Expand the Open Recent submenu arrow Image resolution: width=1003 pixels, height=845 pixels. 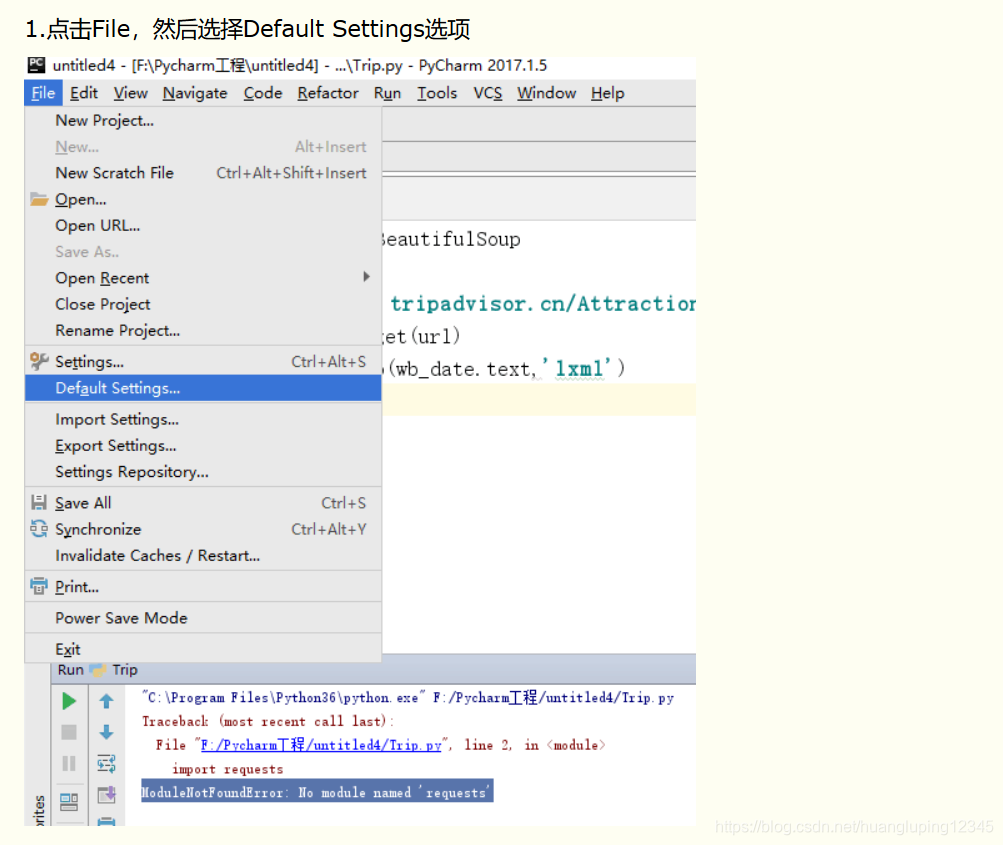tap(367, 277)
